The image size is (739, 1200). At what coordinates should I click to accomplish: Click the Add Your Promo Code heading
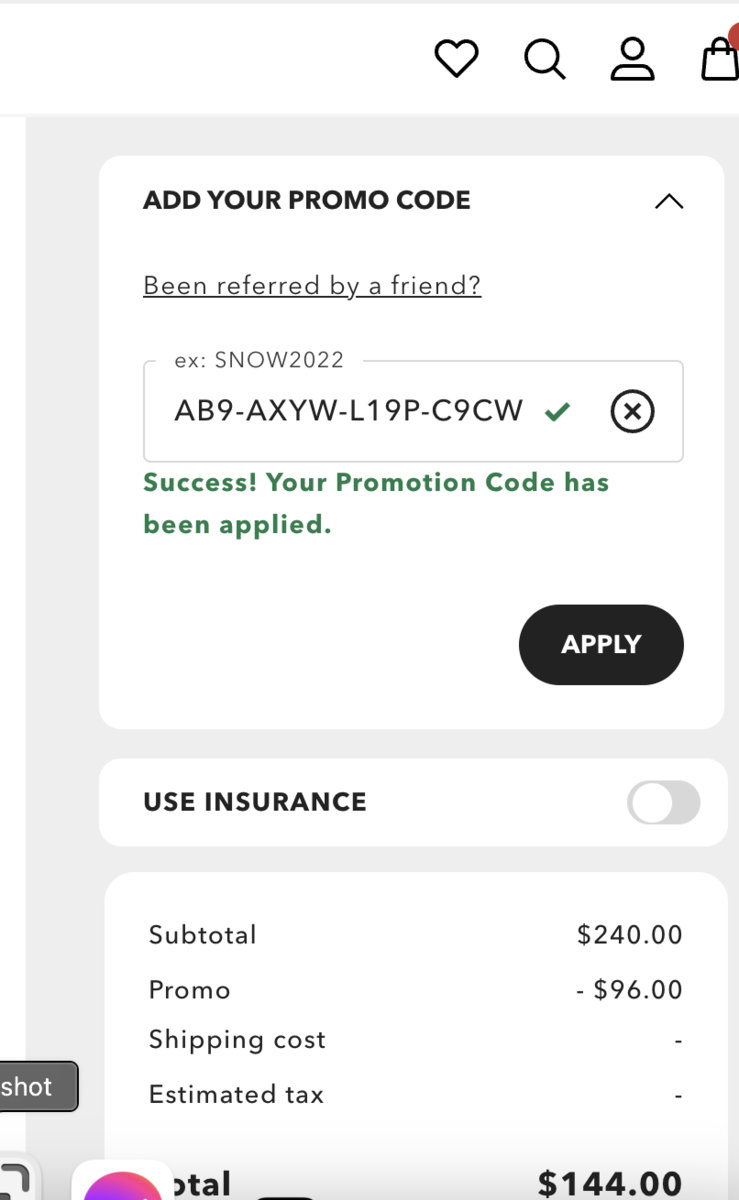pos(306,200)
